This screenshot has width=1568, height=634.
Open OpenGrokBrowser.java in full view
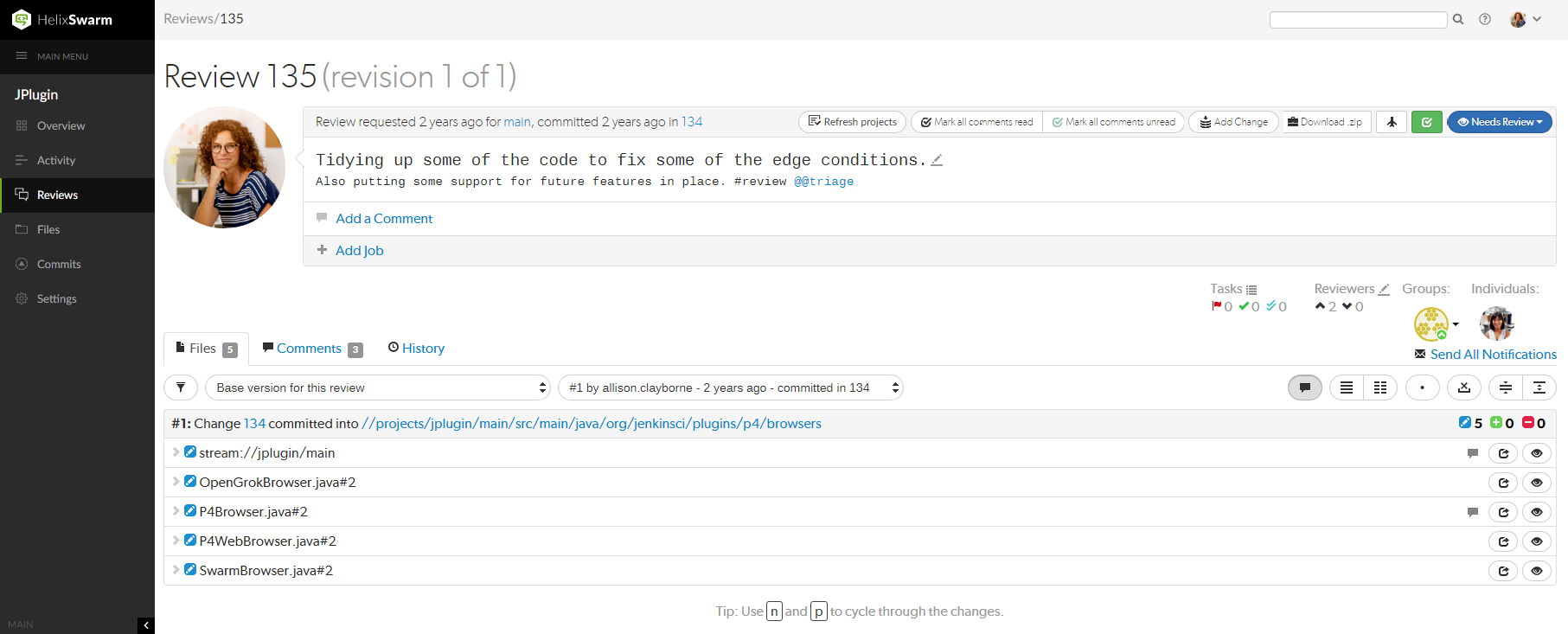(x=1503, y=483)
